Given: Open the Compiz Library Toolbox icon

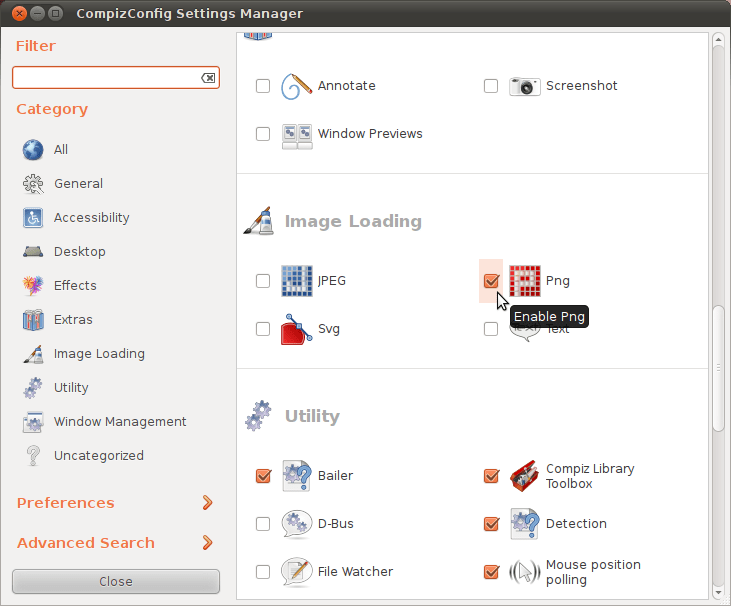Looking at the screenshot, I should point(524,476).
